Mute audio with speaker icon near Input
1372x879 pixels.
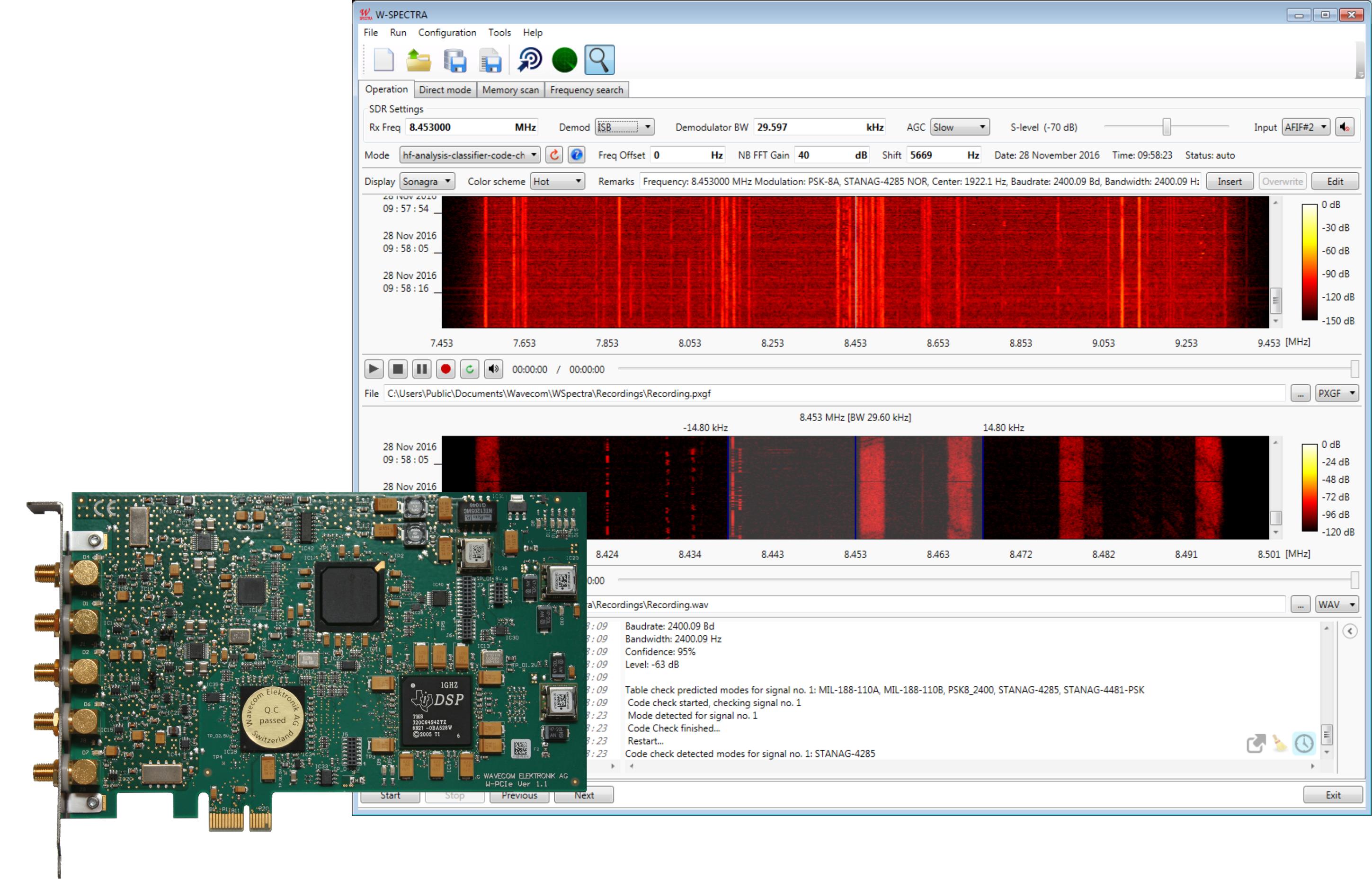click(x=1345, y=127)
